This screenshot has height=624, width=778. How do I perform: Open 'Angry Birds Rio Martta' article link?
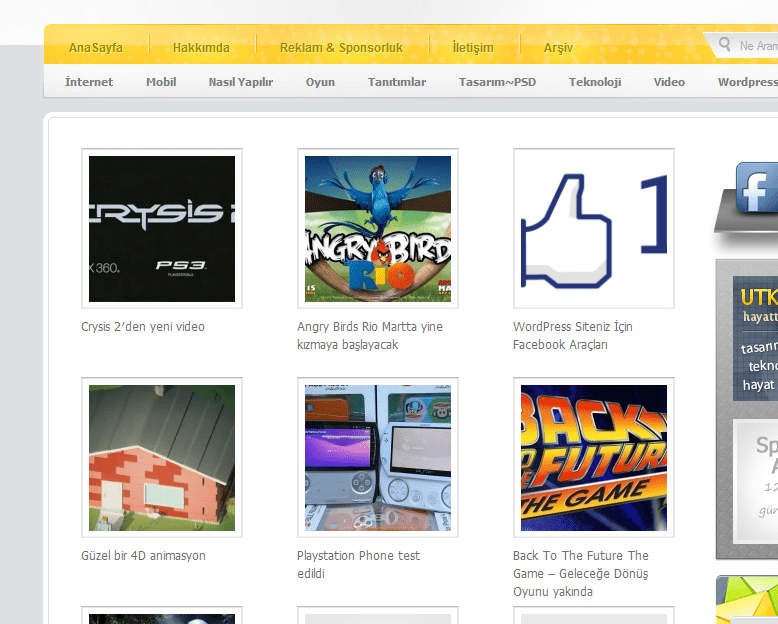pos(370,336)
